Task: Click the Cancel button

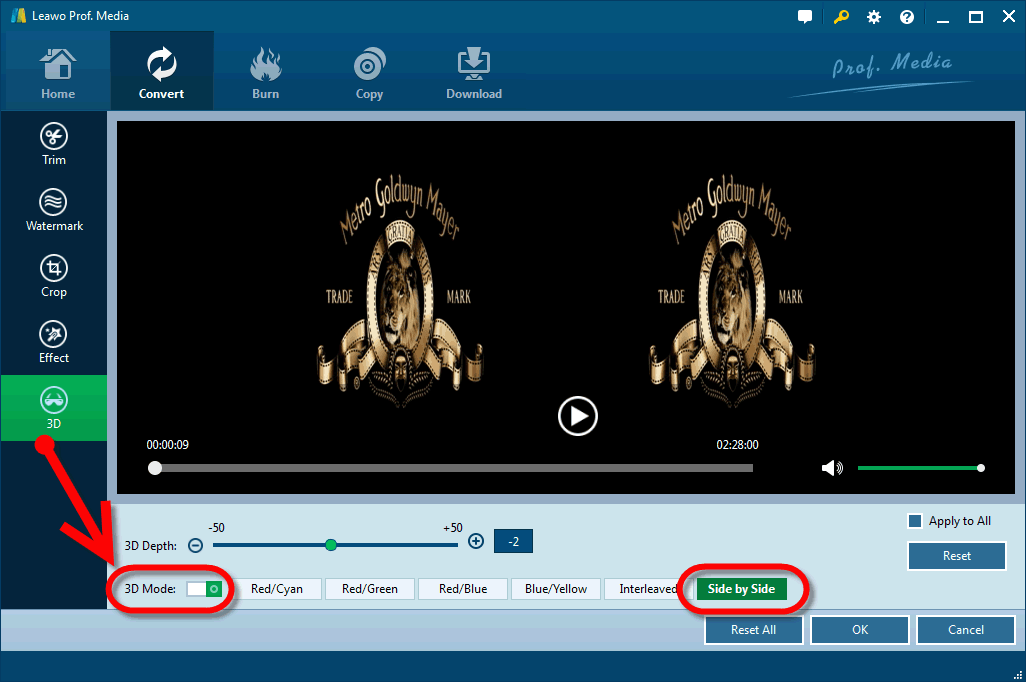Action: [966, 630]
